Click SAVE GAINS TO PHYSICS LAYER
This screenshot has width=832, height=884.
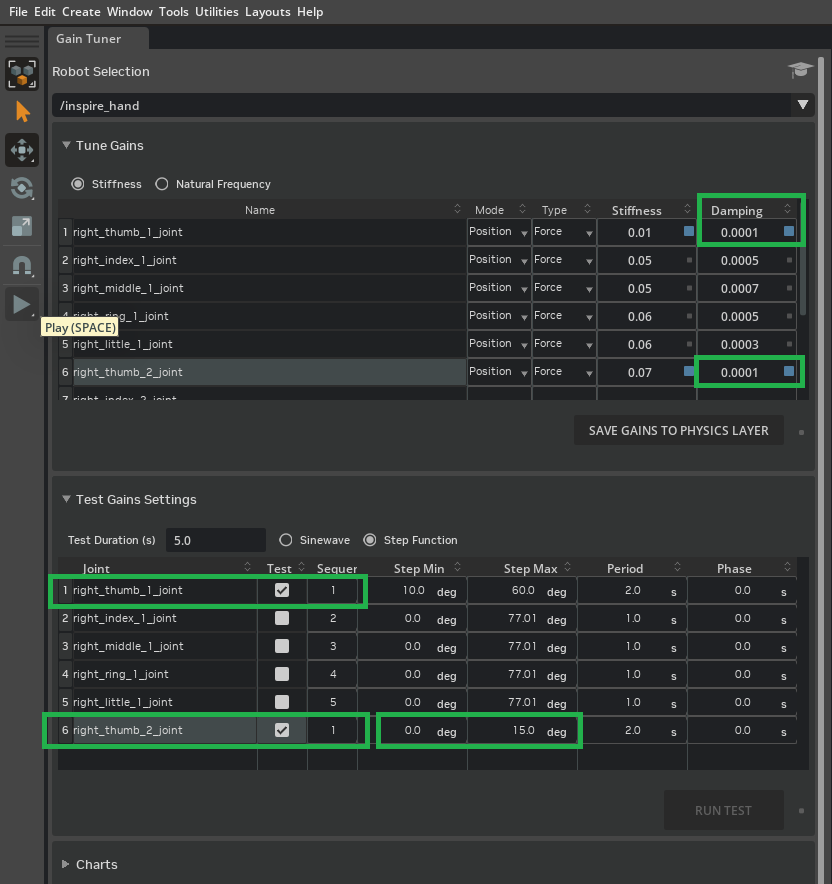point(679,429)
